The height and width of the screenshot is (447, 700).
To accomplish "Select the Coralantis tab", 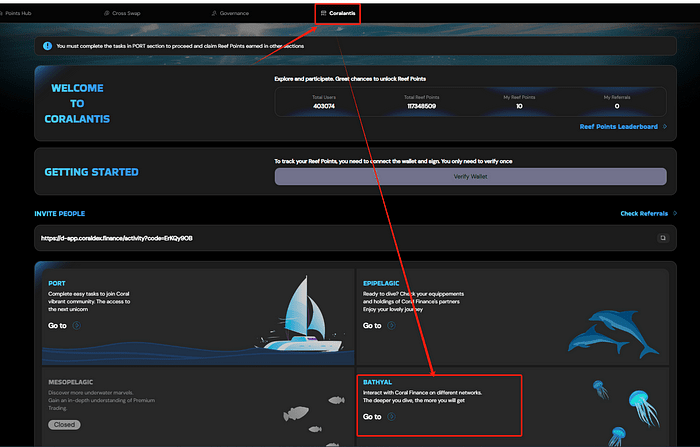I will [338, 13].
